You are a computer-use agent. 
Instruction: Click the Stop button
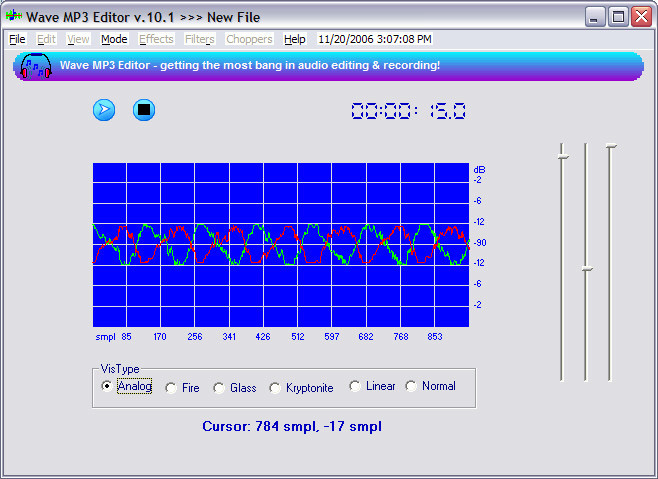pos(144,110)
